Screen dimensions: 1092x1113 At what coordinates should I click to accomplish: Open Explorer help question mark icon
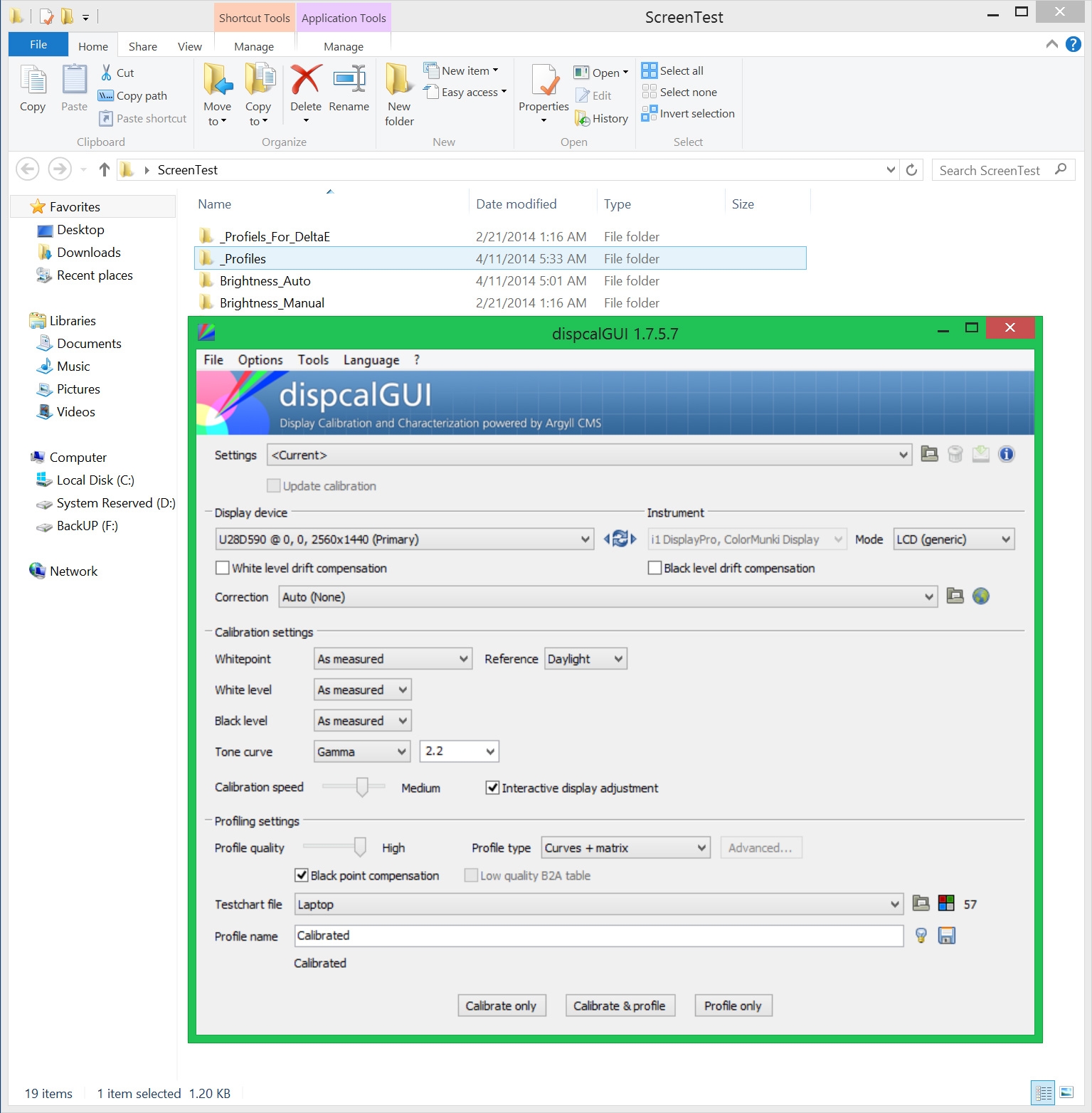pos(1074,44)
